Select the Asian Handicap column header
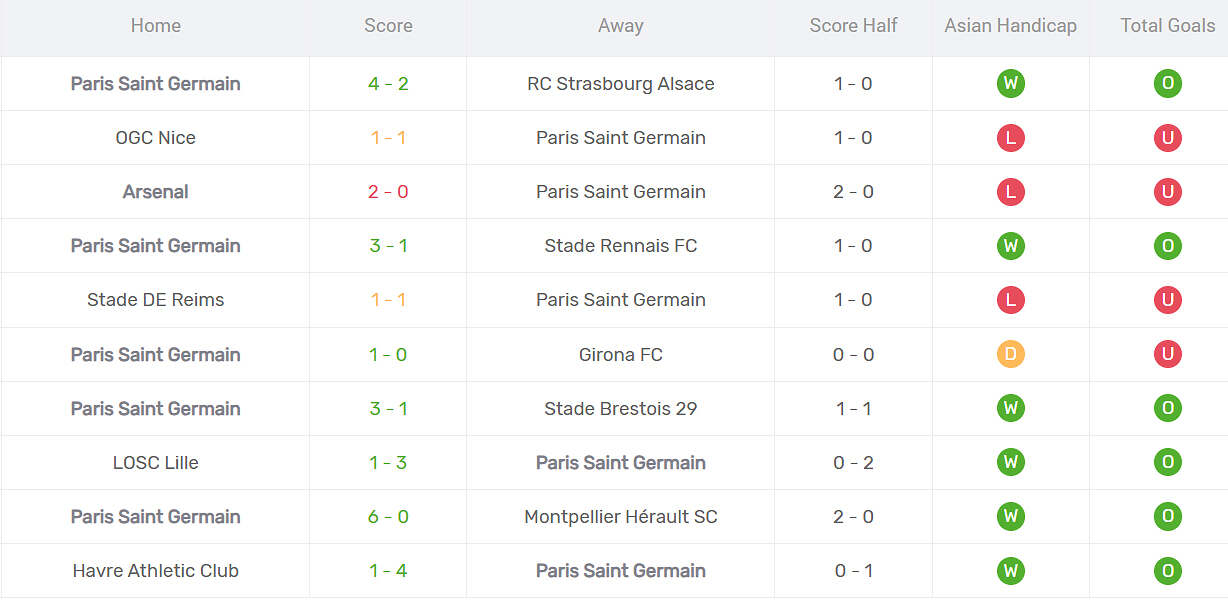This screenshot has height=601, width=1228. (x=1010, y=26)
